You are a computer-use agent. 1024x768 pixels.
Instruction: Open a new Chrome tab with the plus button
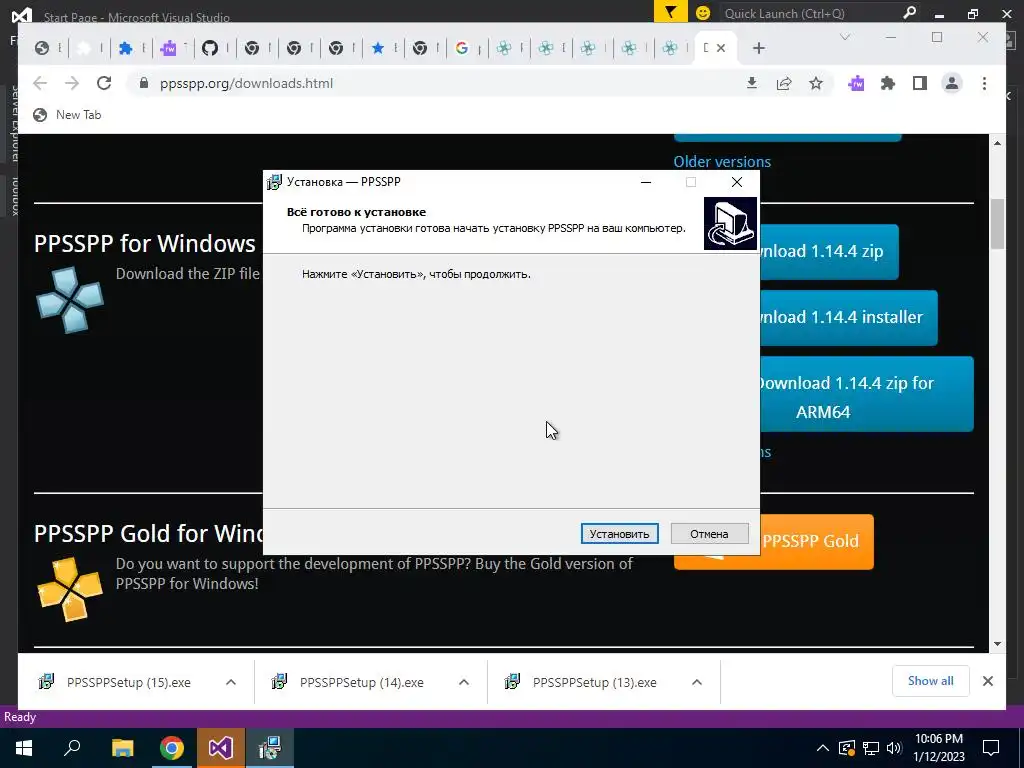point(758,48)
